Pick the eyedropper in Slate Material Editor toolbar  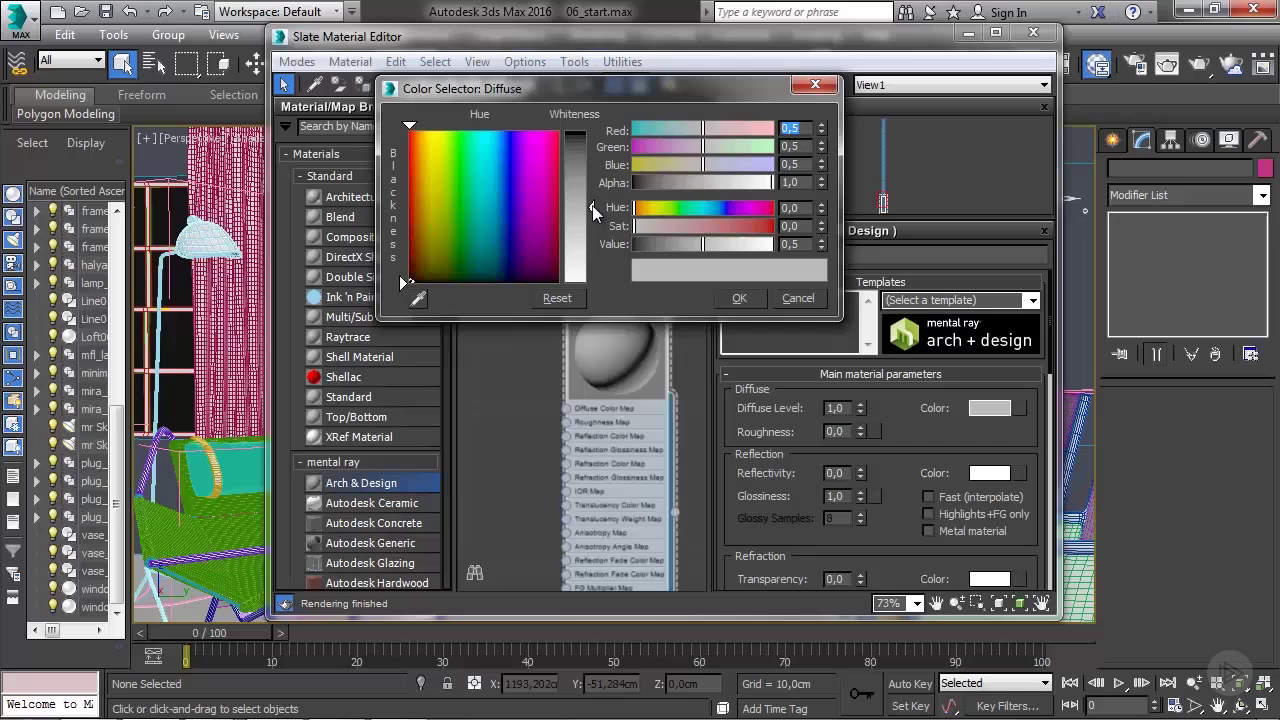pyautogui.click(x=314, y=85)
